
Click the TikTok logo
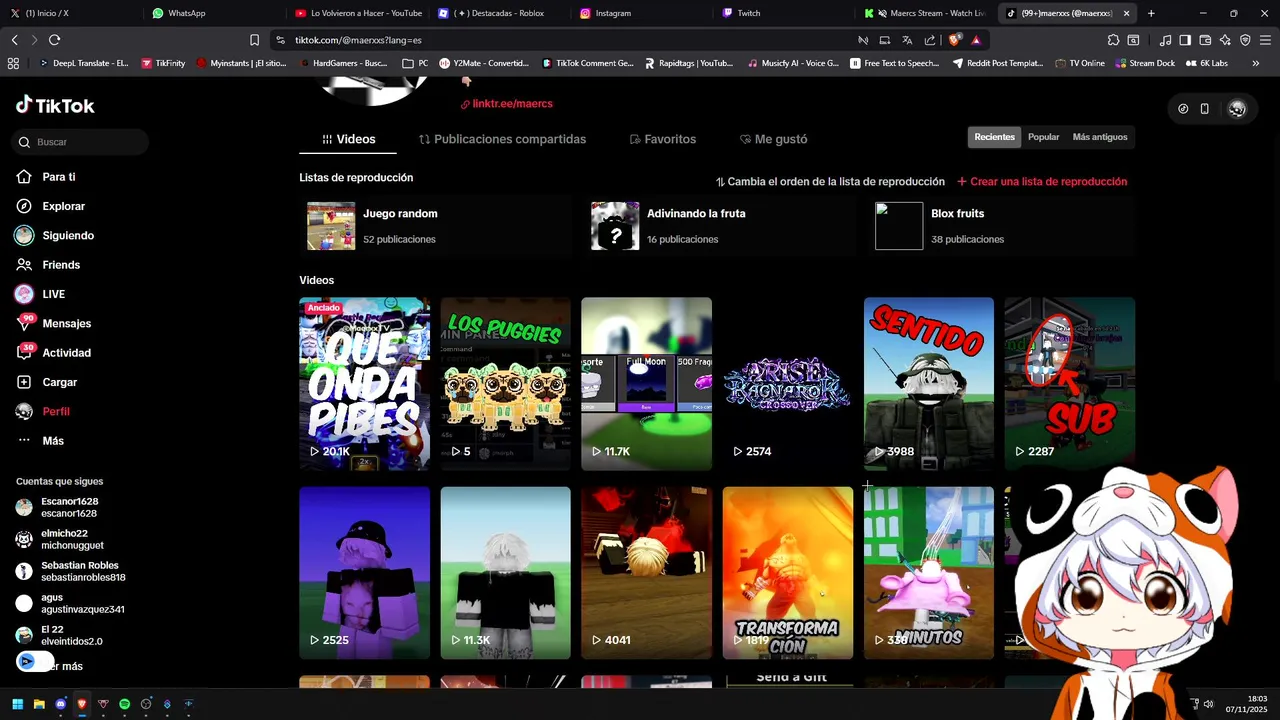pyautogui.click(x=55, y=105)
